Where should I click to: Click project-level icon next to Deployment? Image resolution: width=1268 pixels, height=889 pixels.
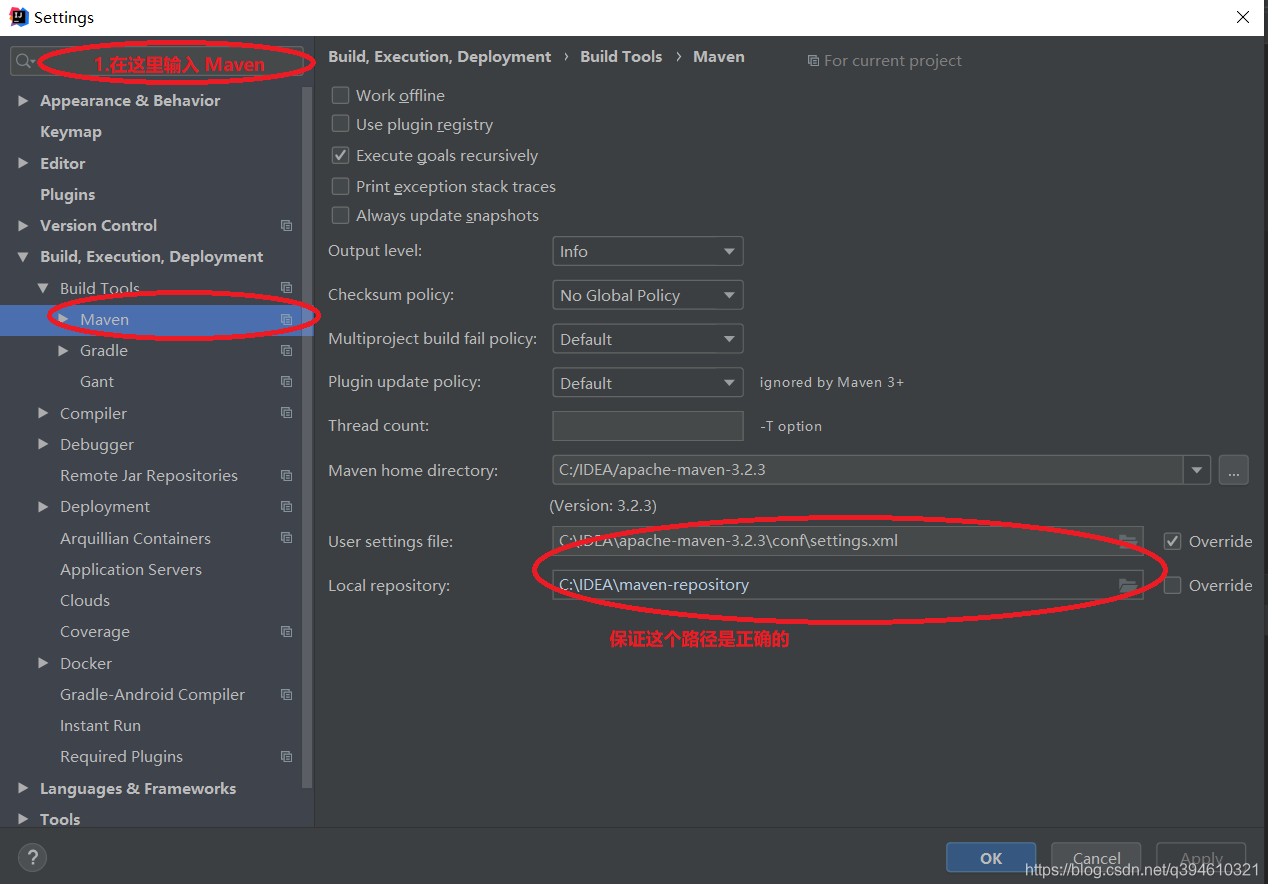pyautogui.click(x=287, y=507)
